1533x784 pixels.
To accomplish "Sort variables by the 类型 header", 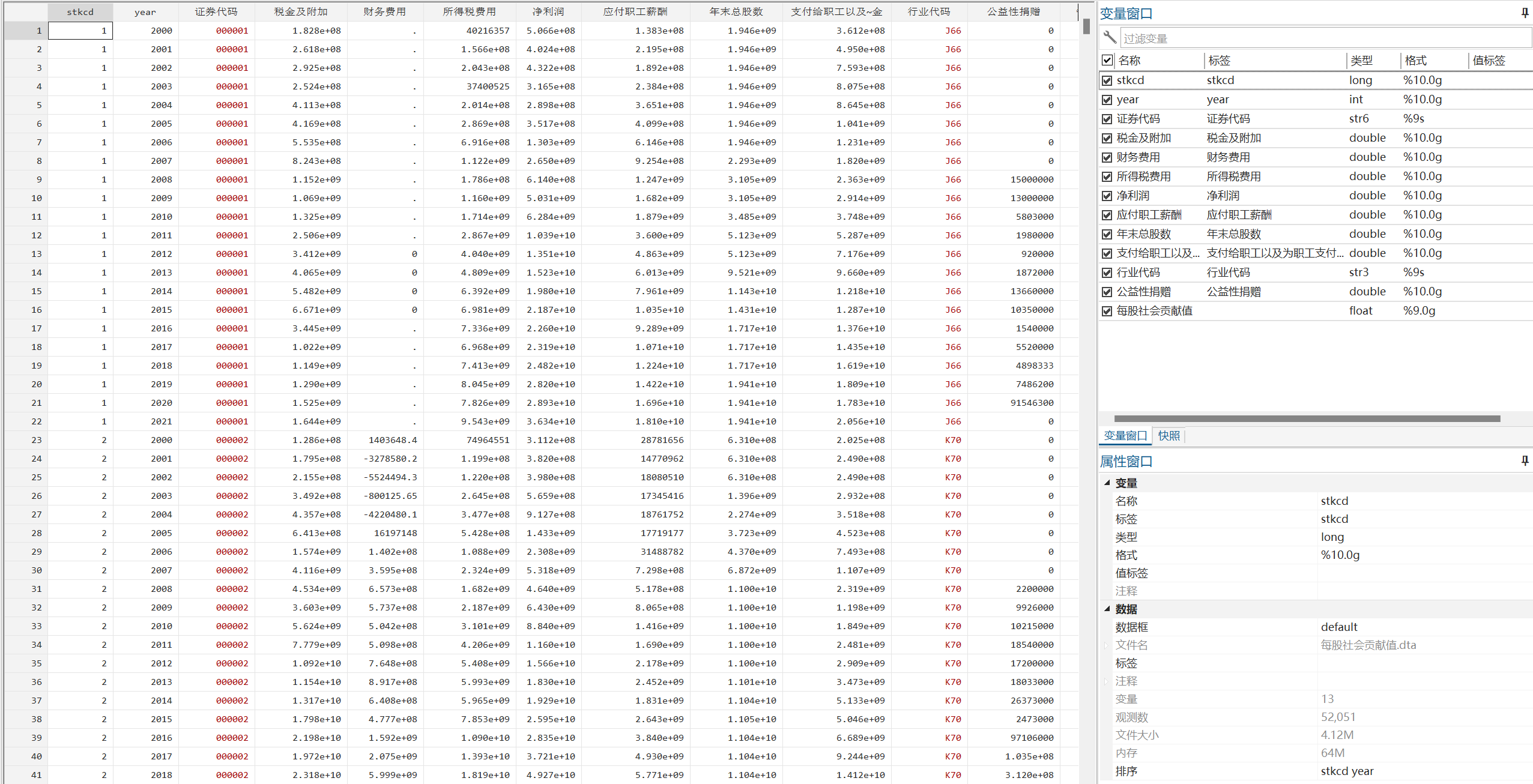I will [1361, 60].
